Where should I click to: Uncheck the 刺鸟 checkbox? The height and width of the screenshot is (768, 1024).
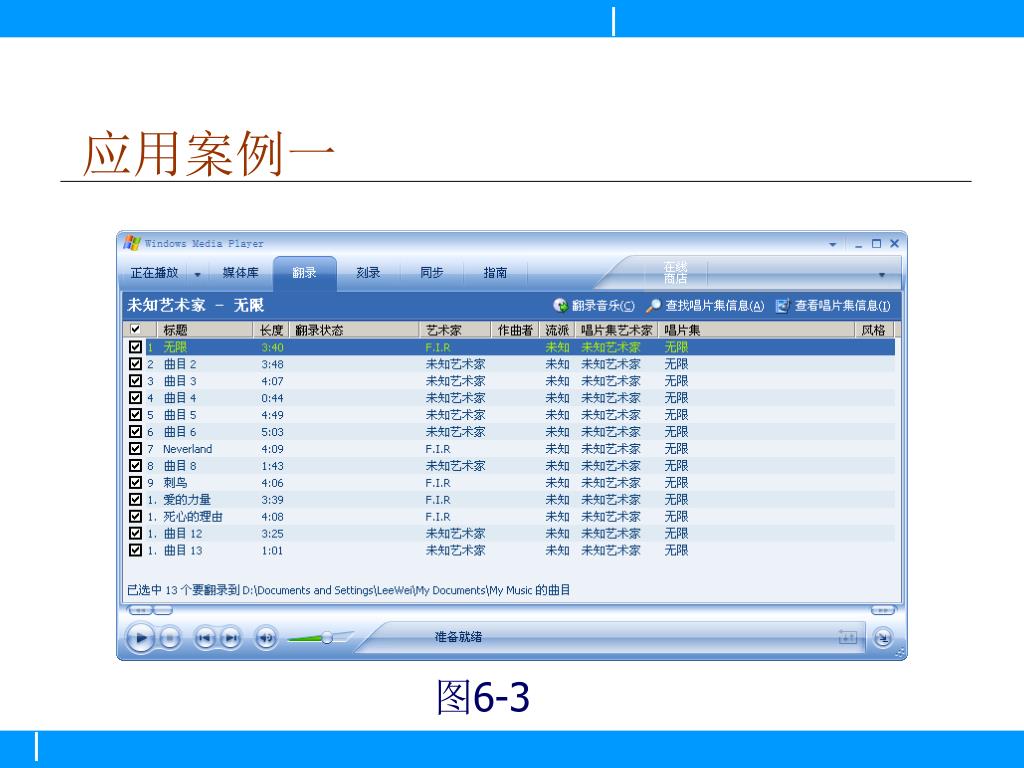pos(135,483)
